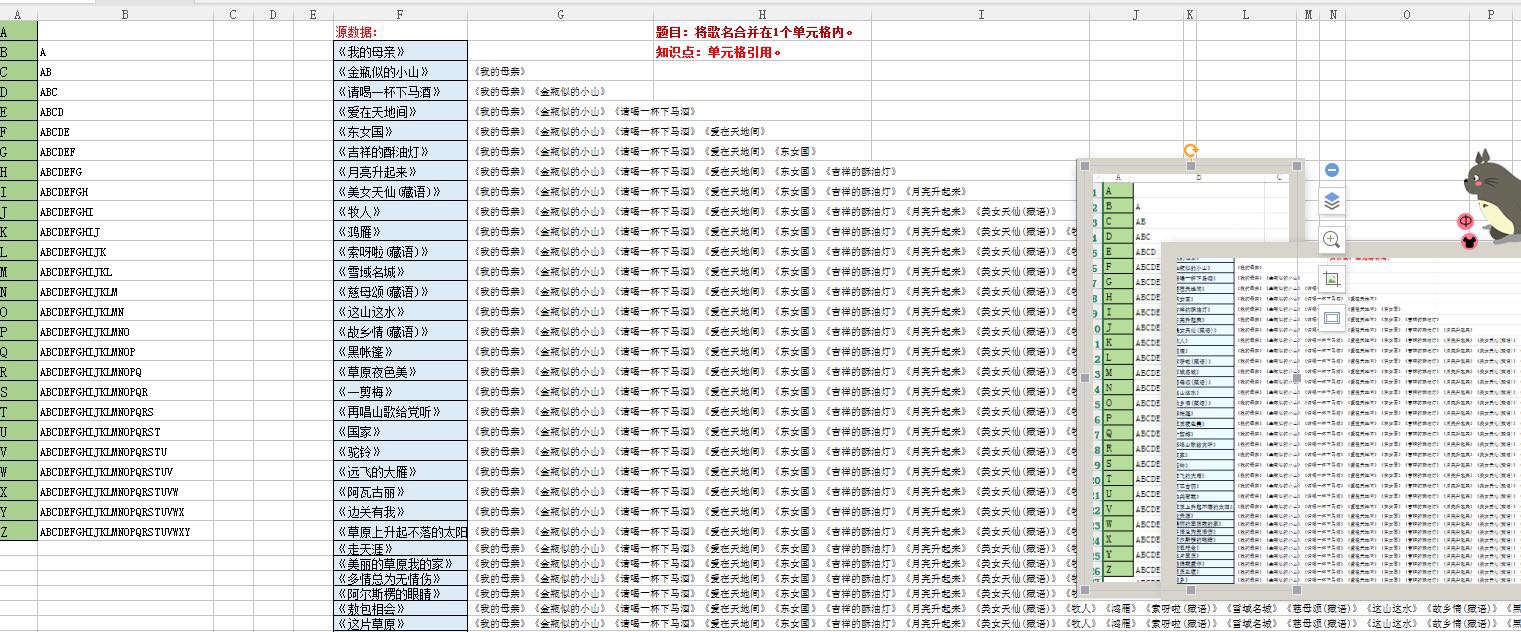The width and height of the screenshot is (1521, 632).
Task: Select column header H
Action: click(762, 14)
